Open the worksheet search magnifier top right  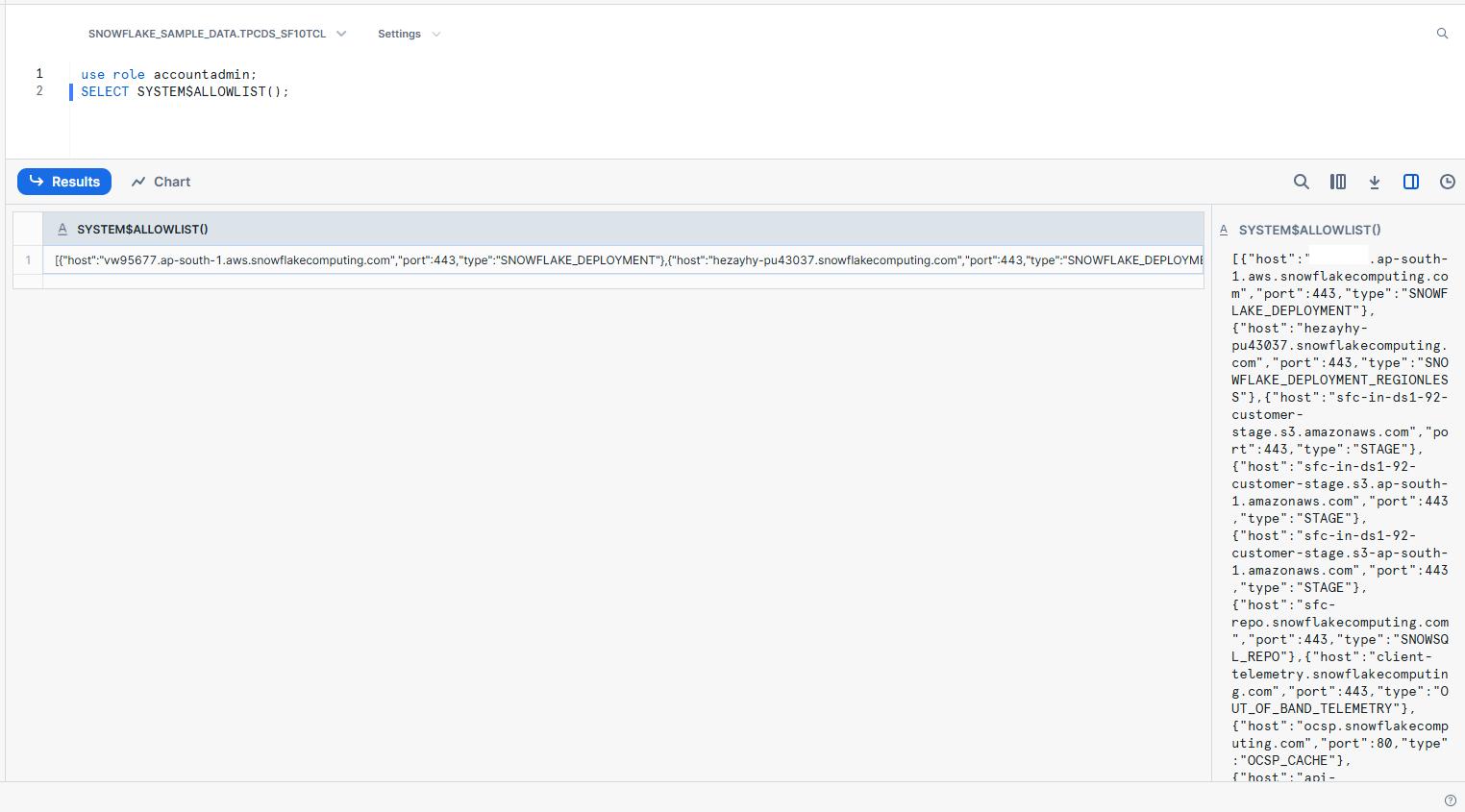(1442, 33)
